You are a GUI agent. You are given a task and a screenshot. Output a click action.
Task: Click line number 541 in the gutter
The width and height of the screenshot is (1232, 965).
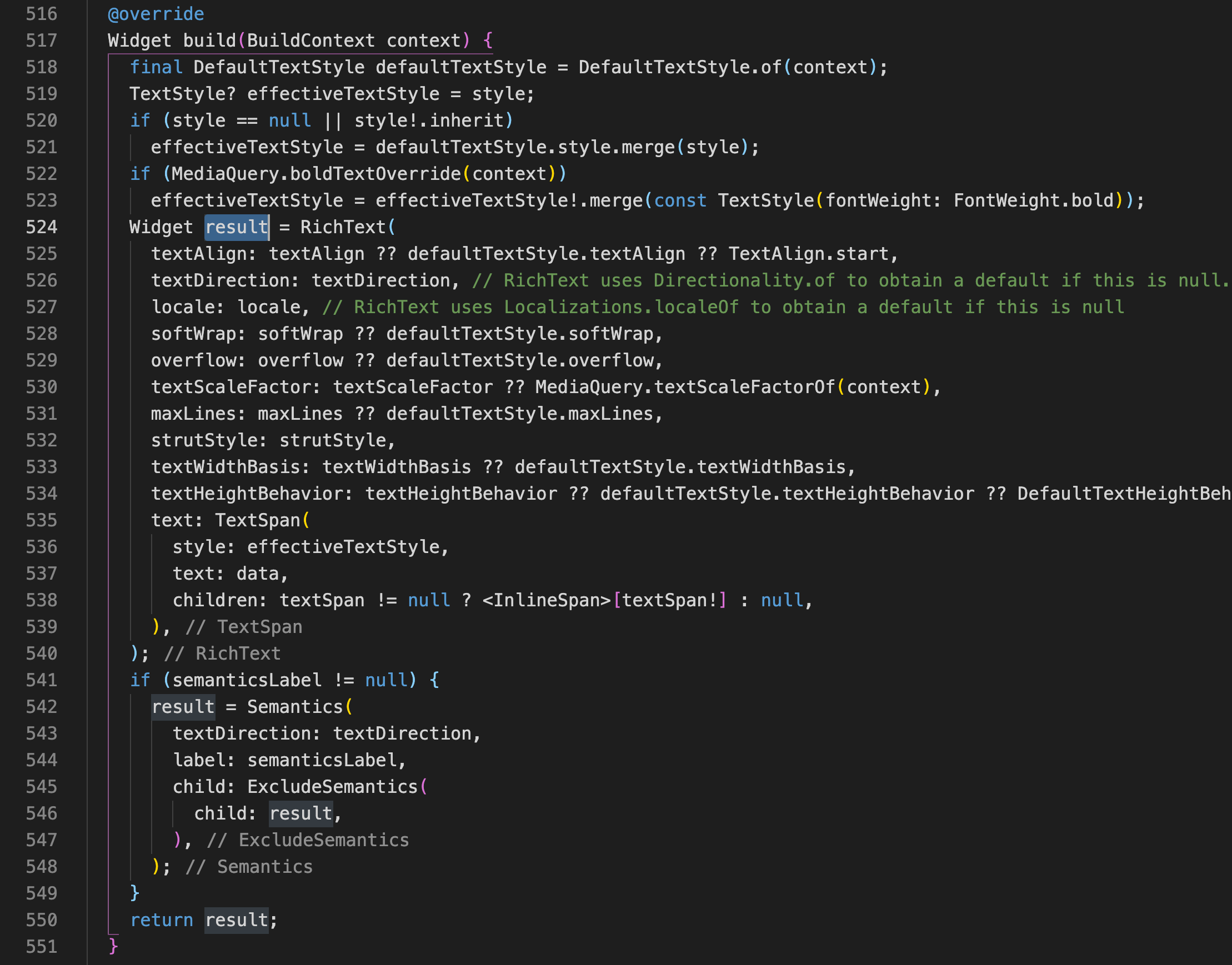(x=41, y=680)
